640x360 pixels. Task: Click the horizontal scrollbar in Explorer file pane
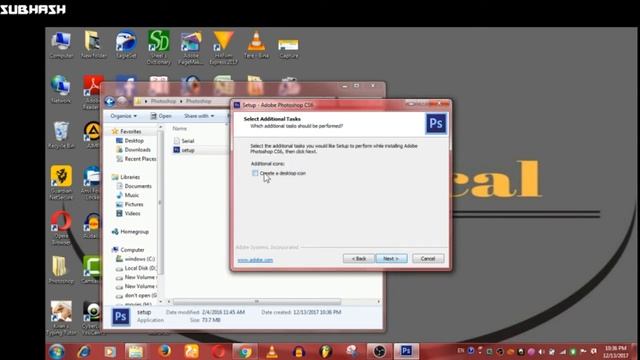pyautogui.click(x=257, y=302)
